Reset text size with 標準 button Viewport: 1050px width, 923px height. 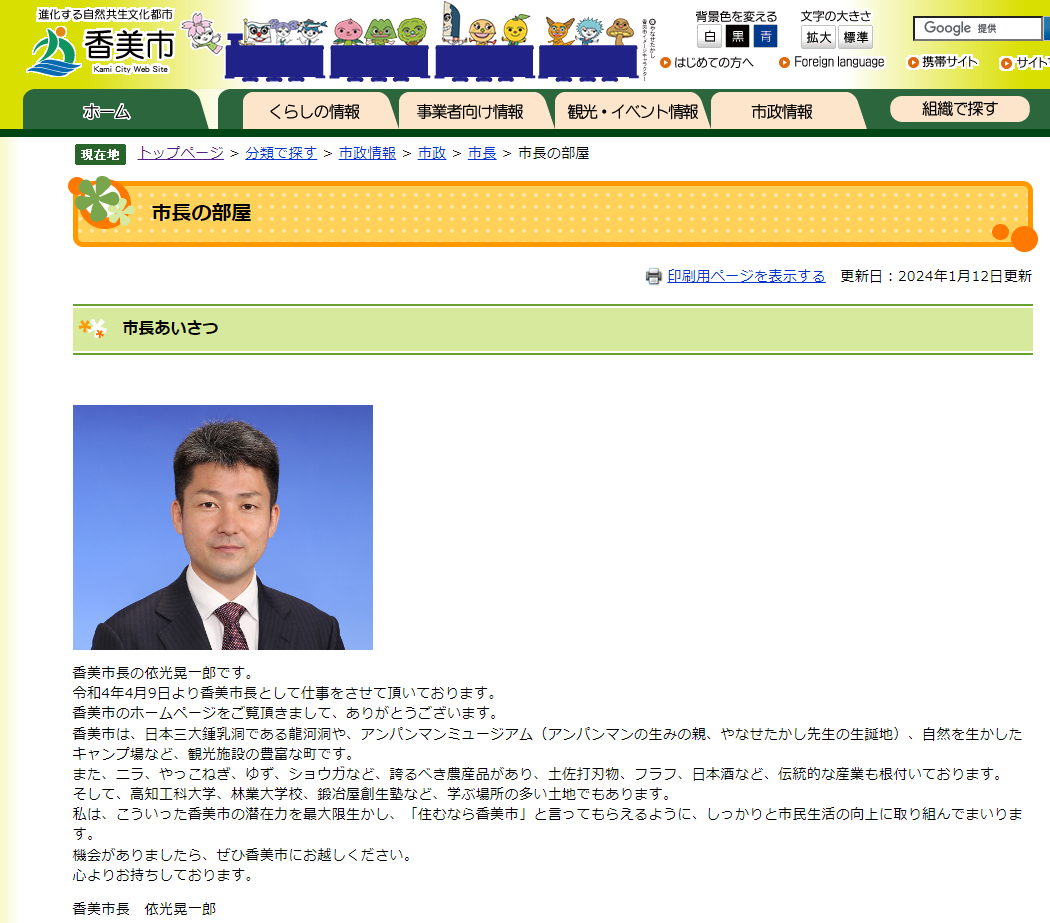pos(855,37)
